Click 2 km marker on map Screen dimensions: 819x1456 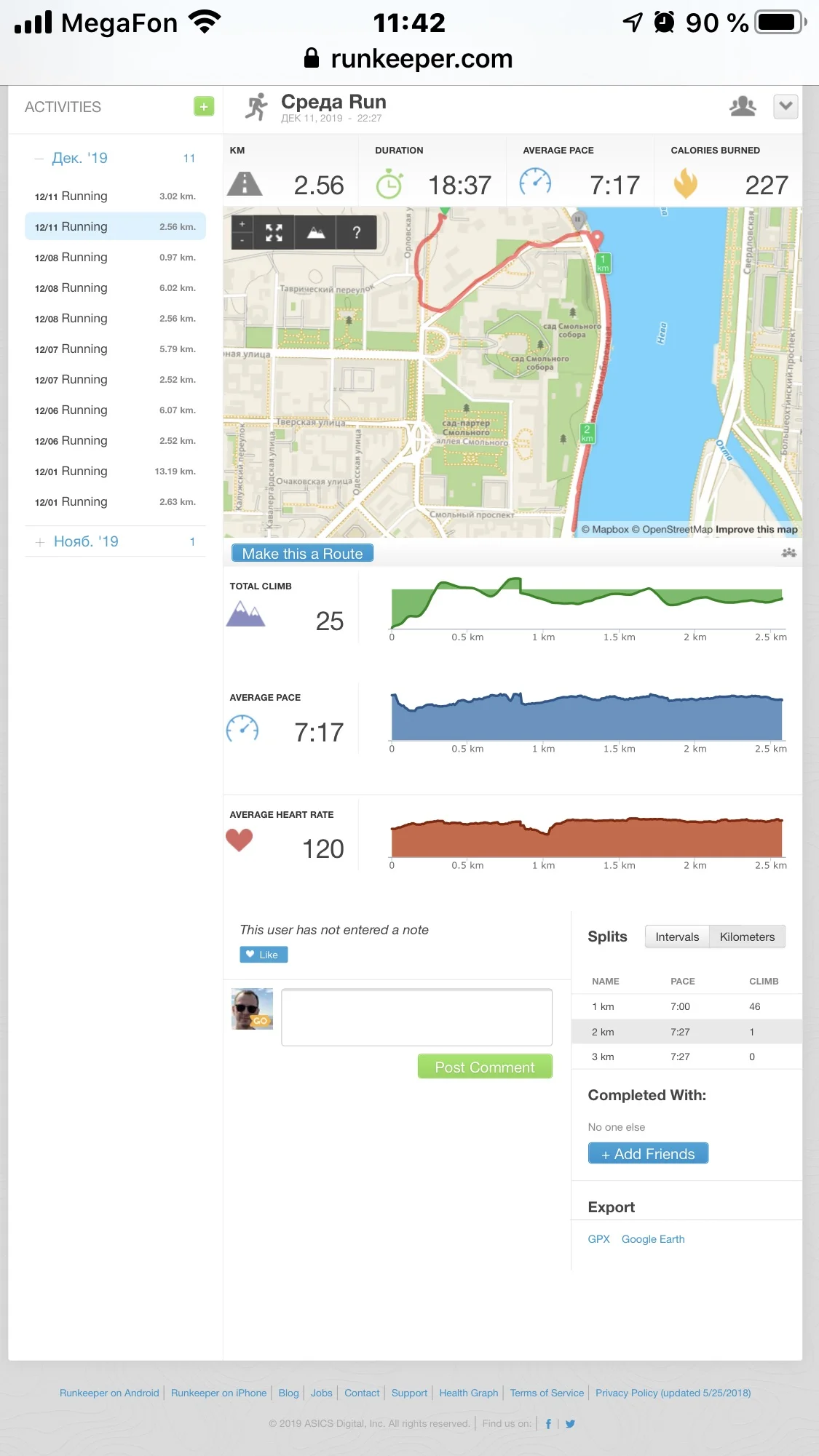click(x=587, y=433)
